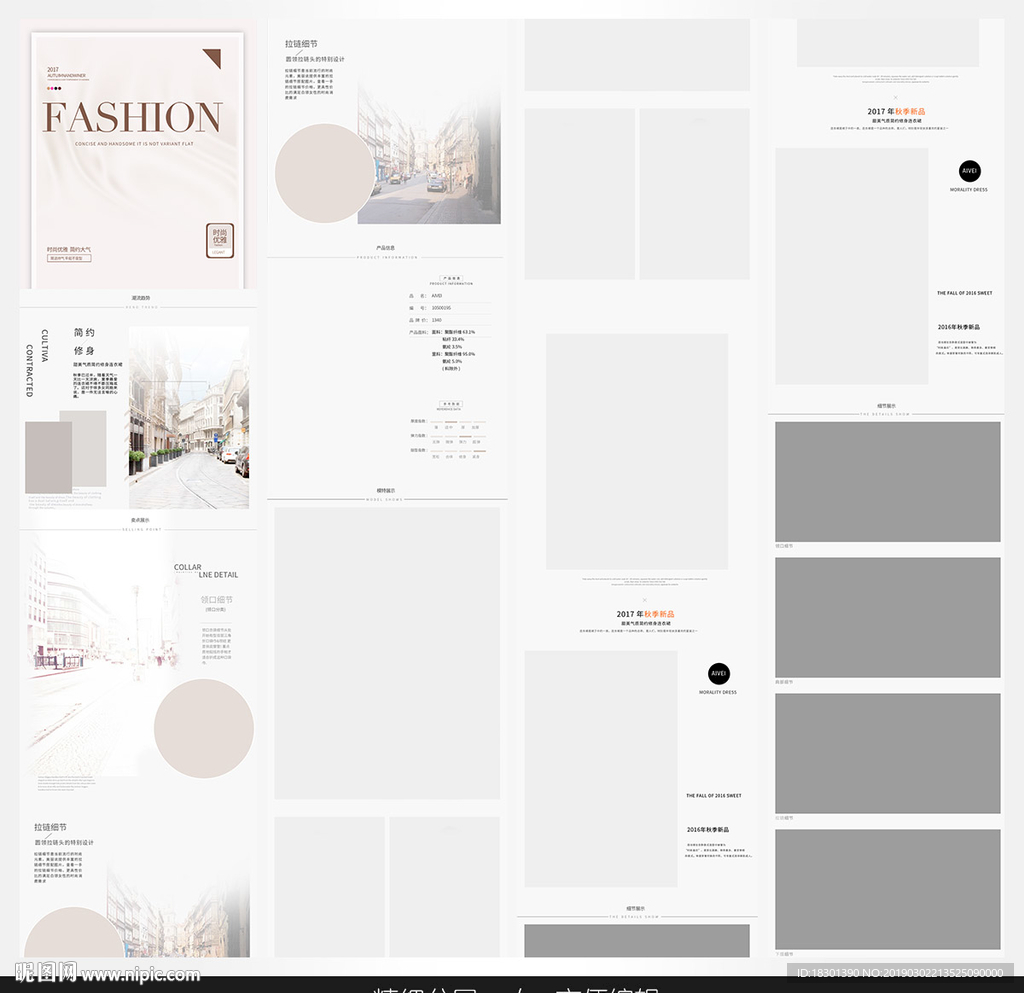Screen dimensions: 1024x993
Task: Click the vertical CONTRACTED text
Action: (29, 370)
